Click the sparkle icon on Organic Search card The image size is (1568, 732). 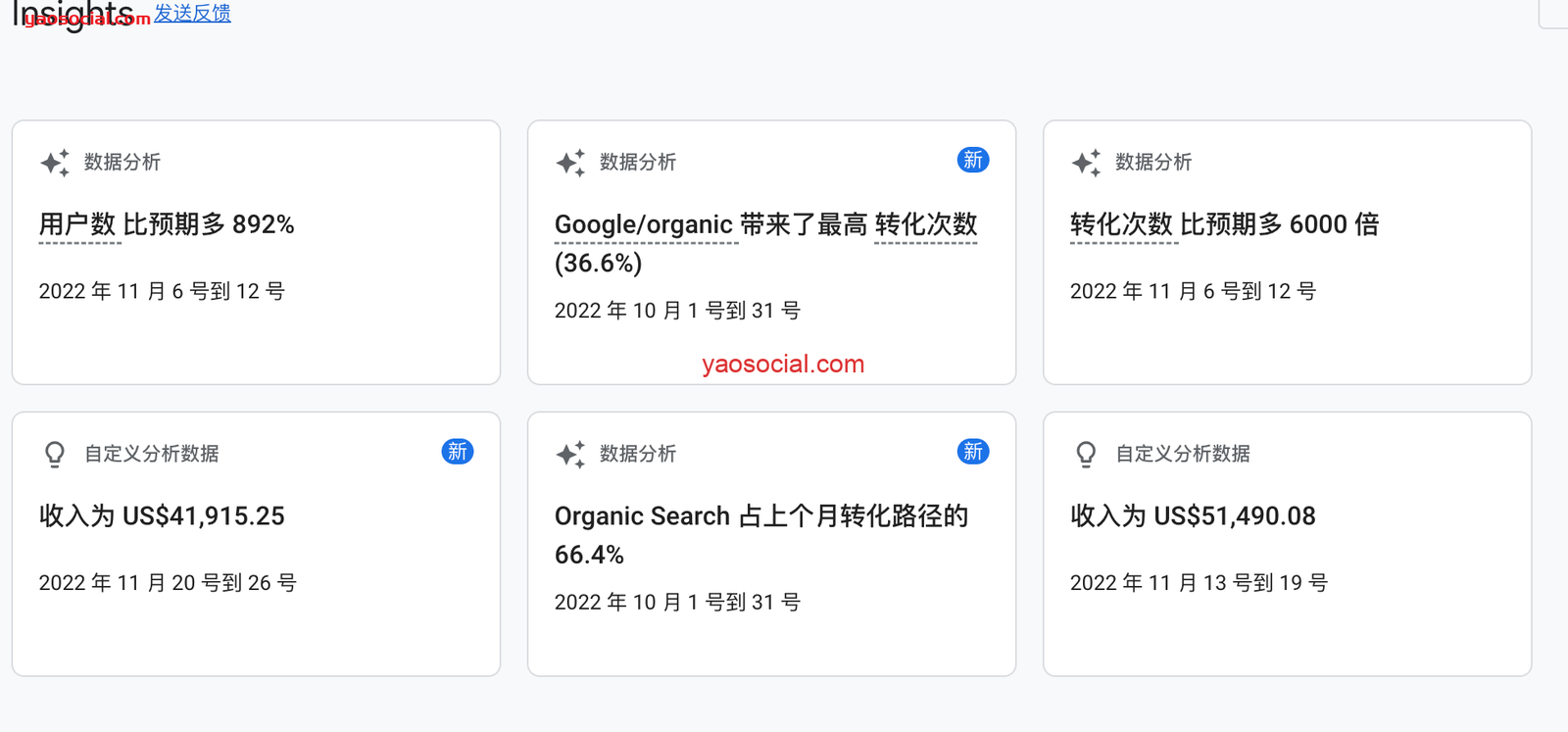pyautogui.click(x=570, y=454)
